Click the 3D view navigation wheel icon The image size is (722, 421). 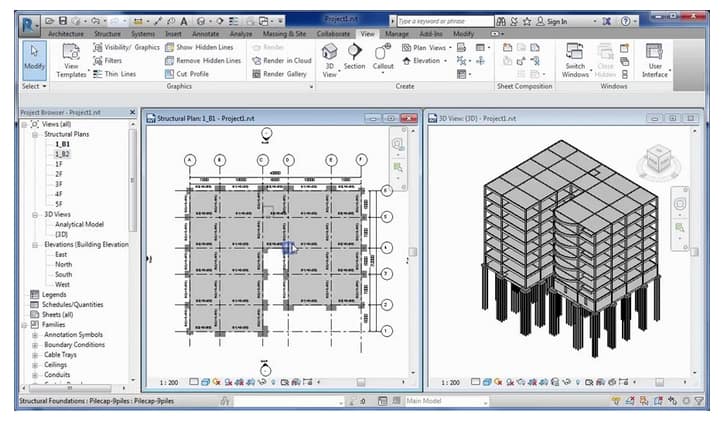click(680, 204)
